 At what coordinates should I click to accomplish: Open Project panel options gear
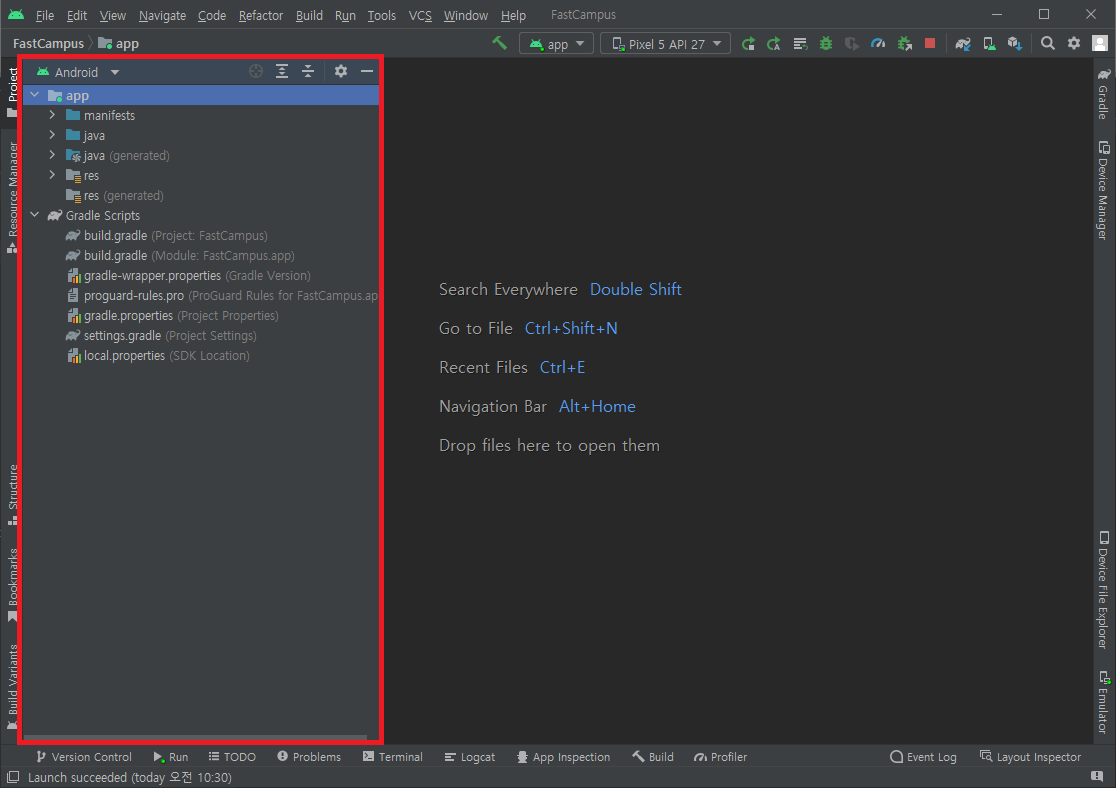(341, 71)
